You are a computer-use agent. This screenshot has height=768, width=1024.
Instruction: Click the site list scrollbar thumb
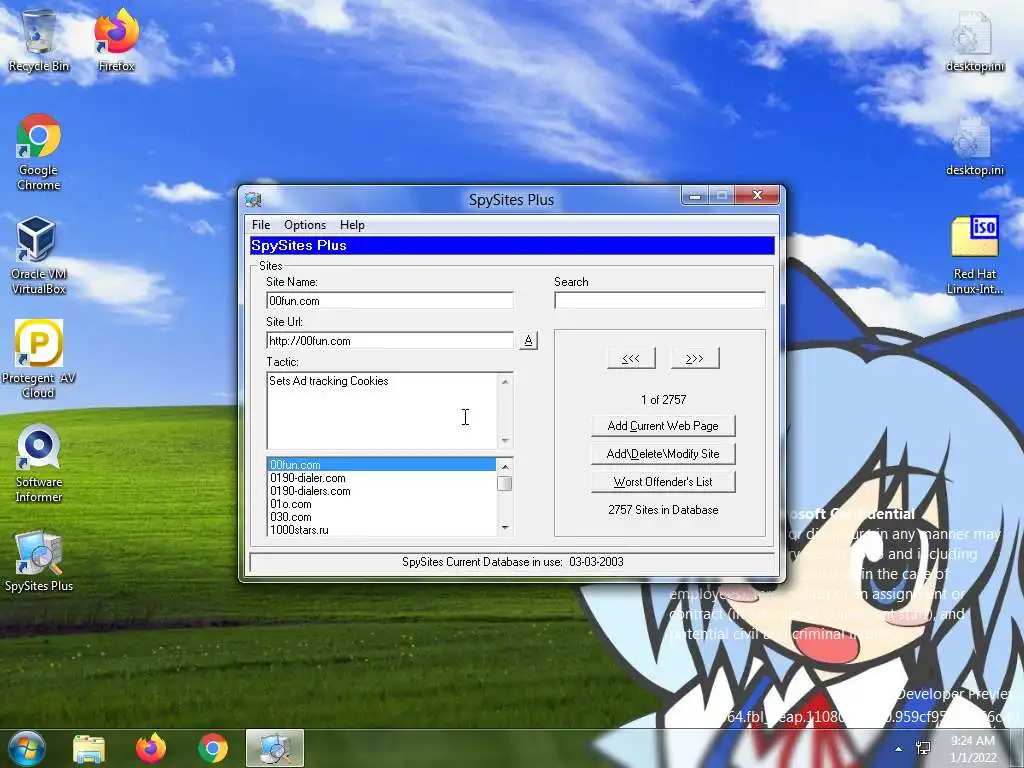505,483
